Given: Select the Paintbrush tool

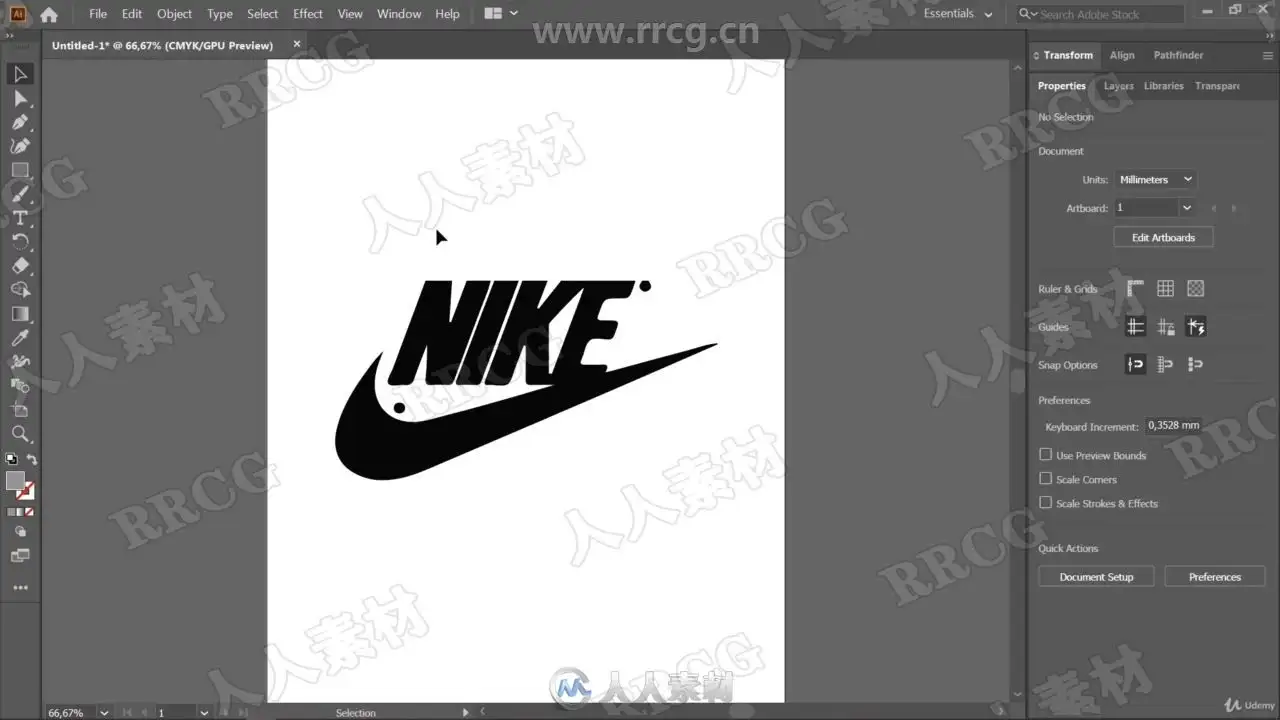Looking at the screenshot, I should 20,194.
